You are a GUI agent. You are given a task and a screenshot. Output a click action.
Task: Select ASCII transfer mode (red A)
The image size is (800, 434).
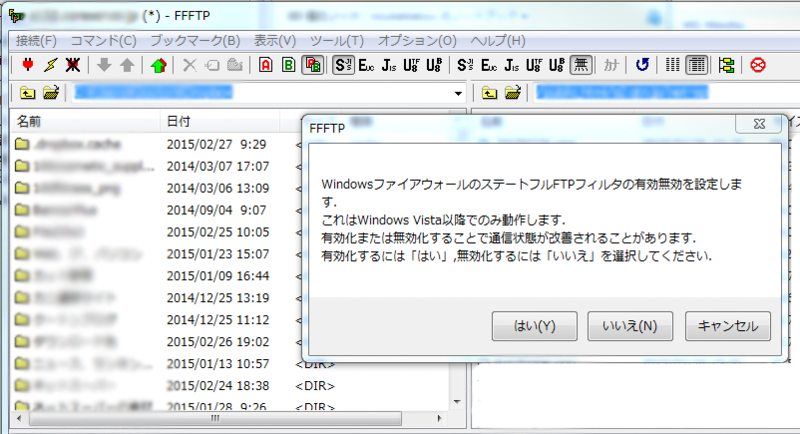(x=265, y=65)
